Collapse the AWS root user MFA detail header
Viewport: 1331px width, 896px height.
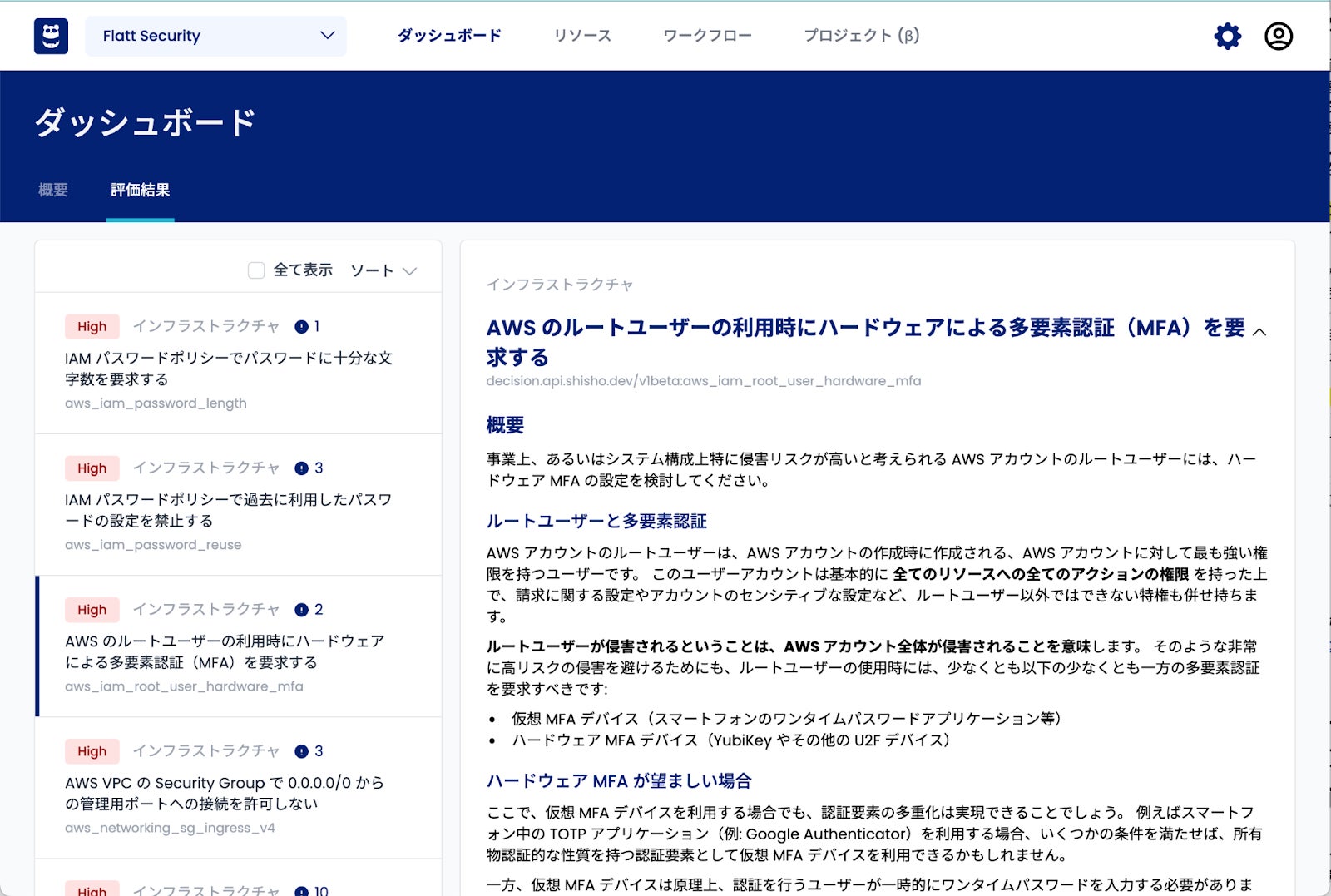1259,332
